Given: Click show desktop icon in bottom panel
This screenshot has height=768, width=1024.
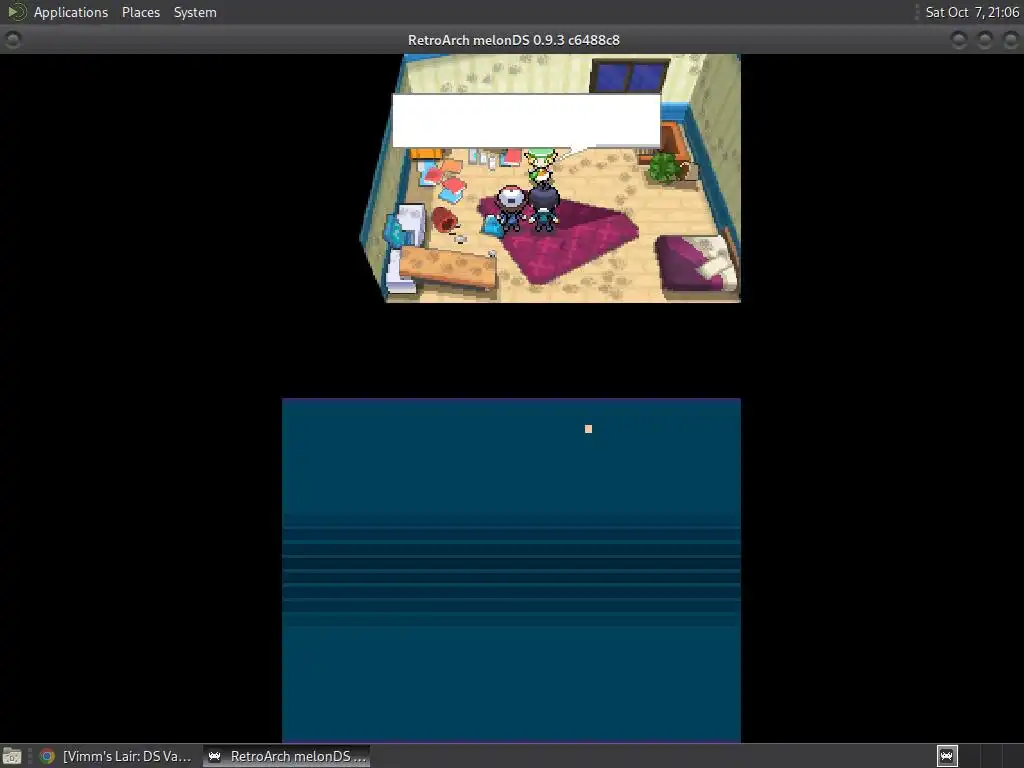Looking at the screenshot, I should point(12,756).
